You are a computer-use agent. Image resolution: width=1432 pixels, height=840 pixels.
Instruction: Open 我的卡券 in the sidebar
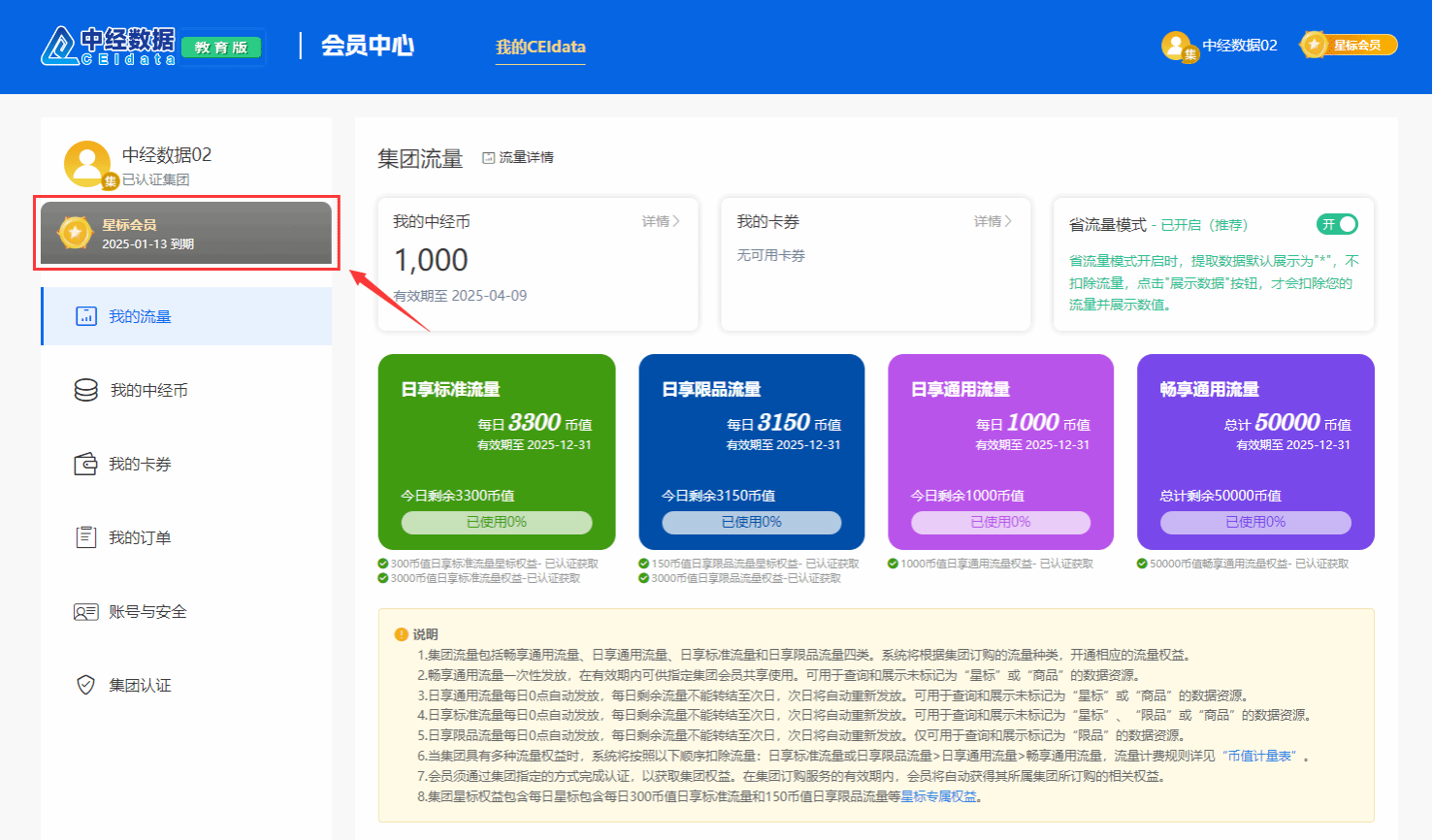pyautogui.click(x=186, y=464)
